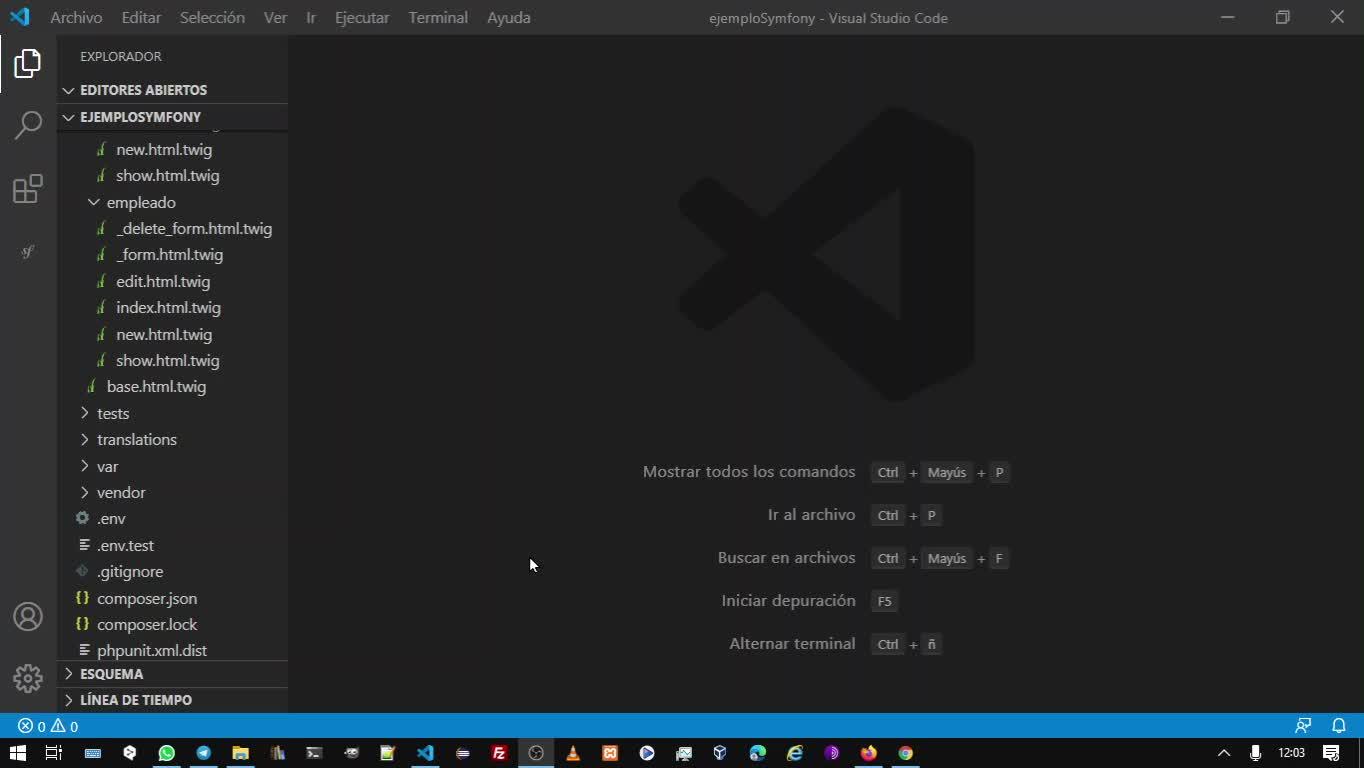This screenshot has height=768, width=1364.
Task: Open the .env file
Action: (x=111, y=519)
